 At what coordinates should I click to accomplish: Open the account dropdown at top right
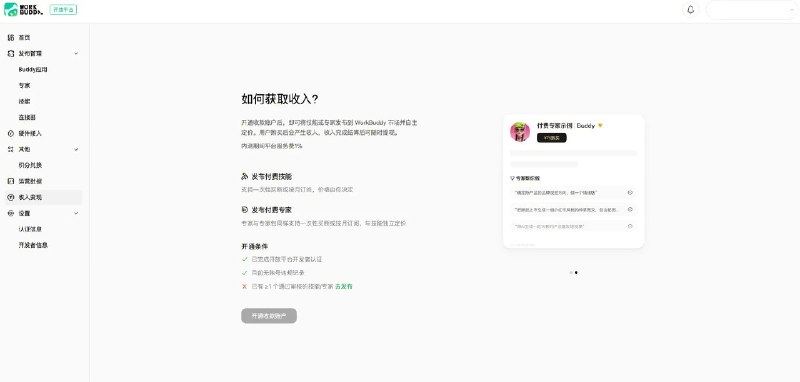pos(751,10)
